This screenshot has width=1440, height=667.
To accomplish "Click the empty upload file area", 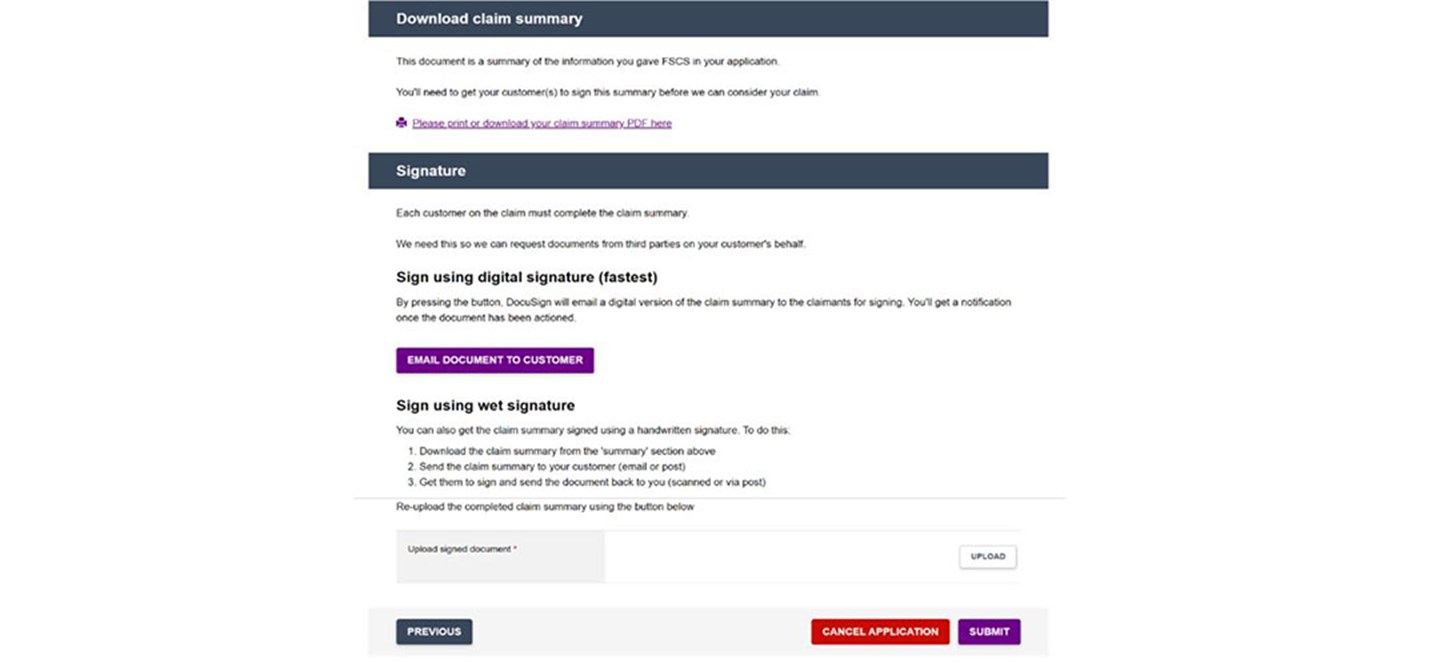I will 780,557.
